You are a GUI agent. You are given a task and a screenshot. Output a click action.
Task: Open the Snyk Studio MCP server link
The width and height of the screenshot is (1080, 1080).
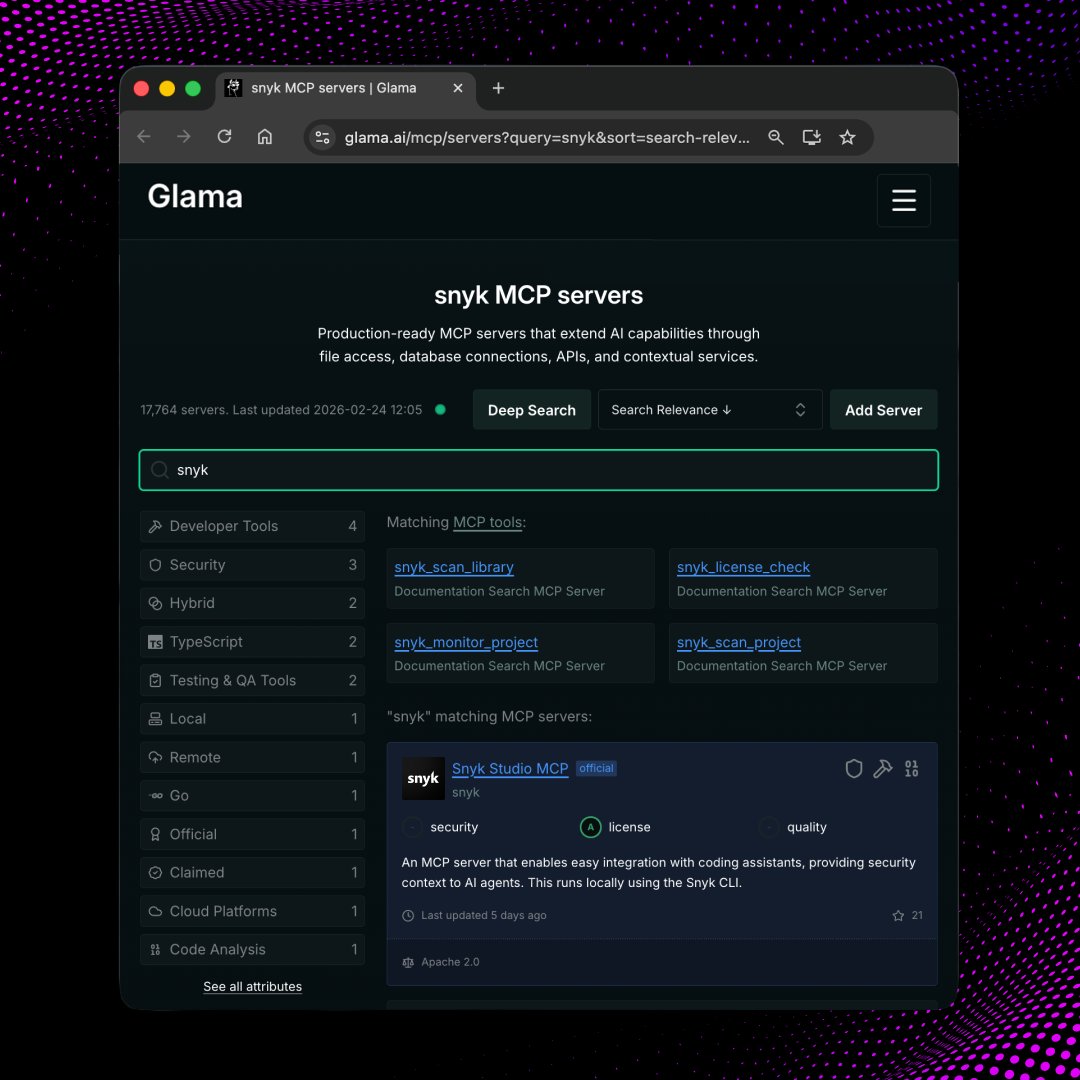click(510, 769)
